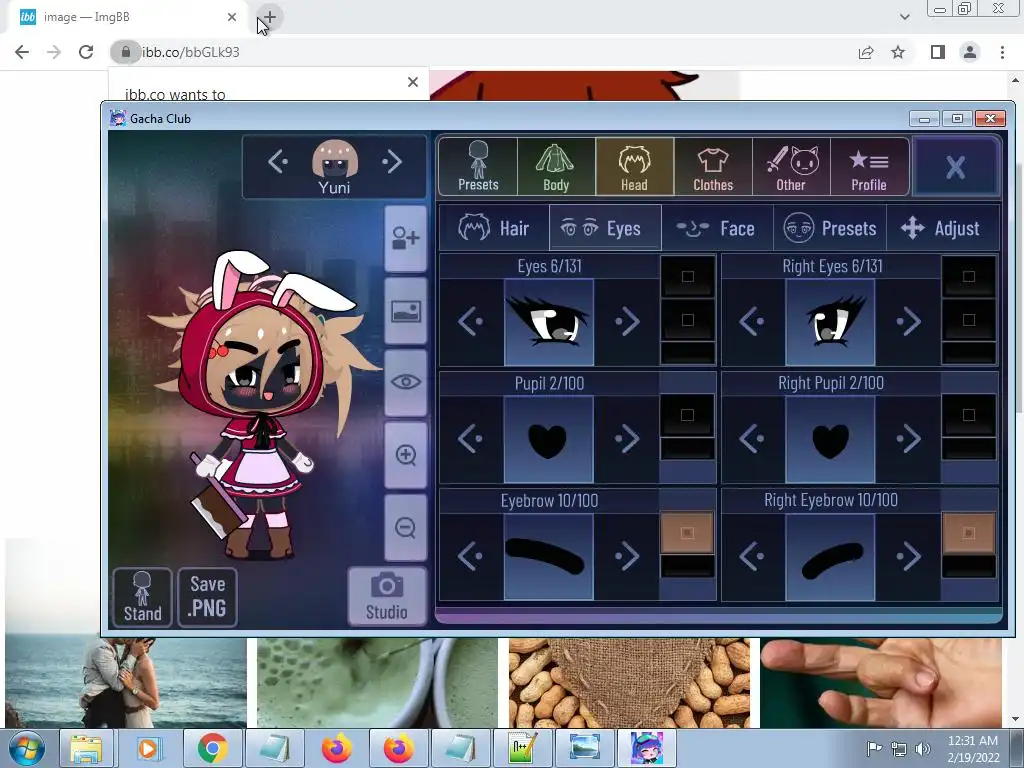Click the share page icon in Chrome
Viewport: 1024px width, 768px height.
[866, 52]
